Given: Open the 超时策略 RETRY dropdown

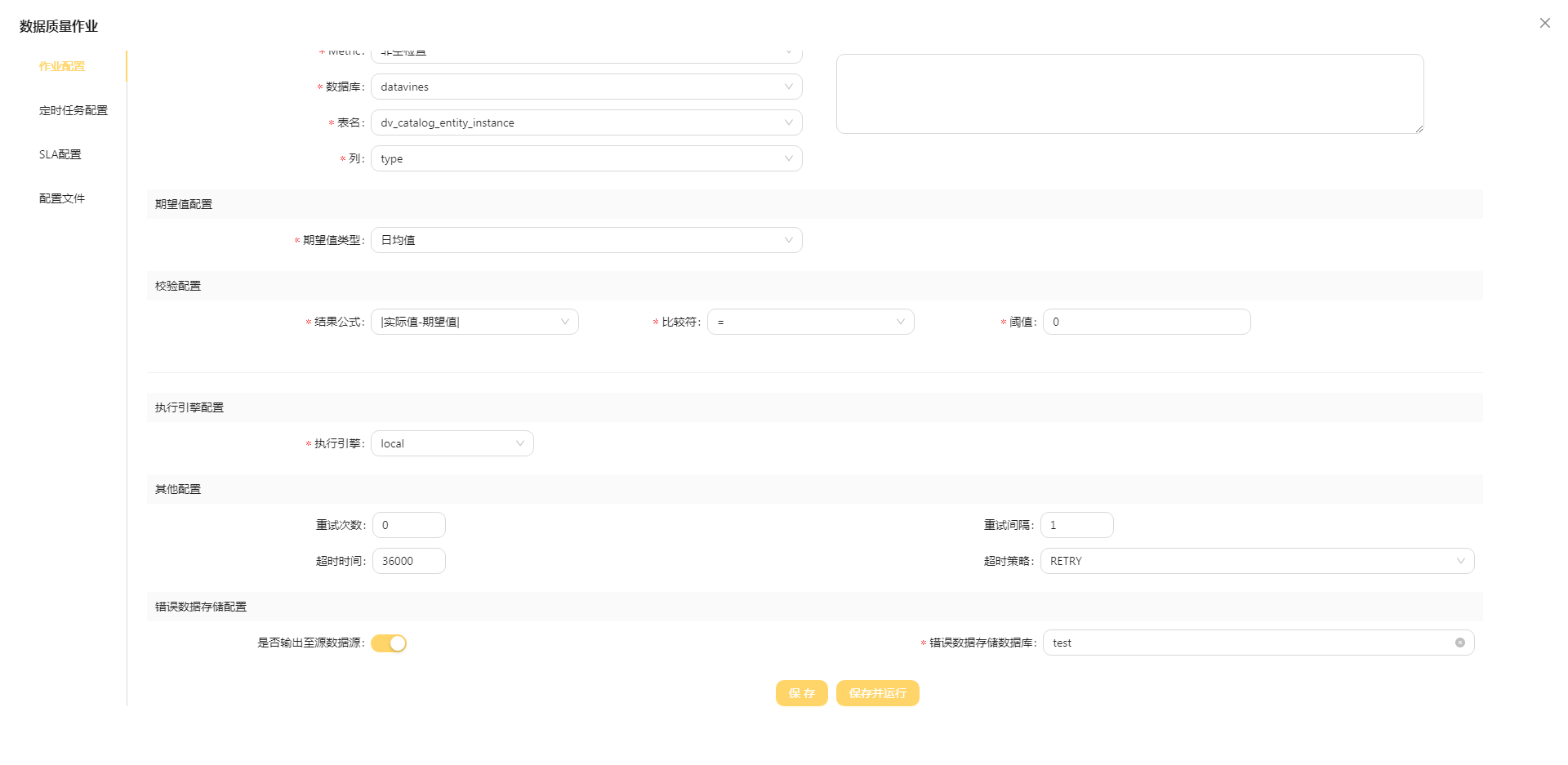Looking at the screenshot, I should [1258, 561].
